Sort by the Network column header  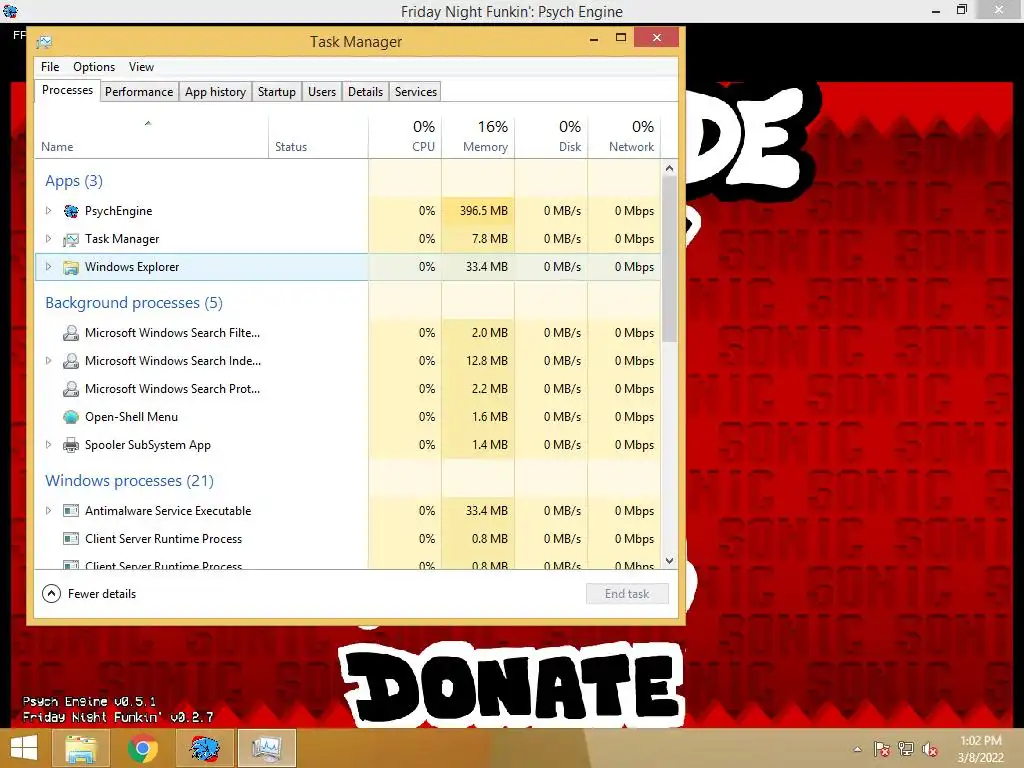click(x=624, y=137)
